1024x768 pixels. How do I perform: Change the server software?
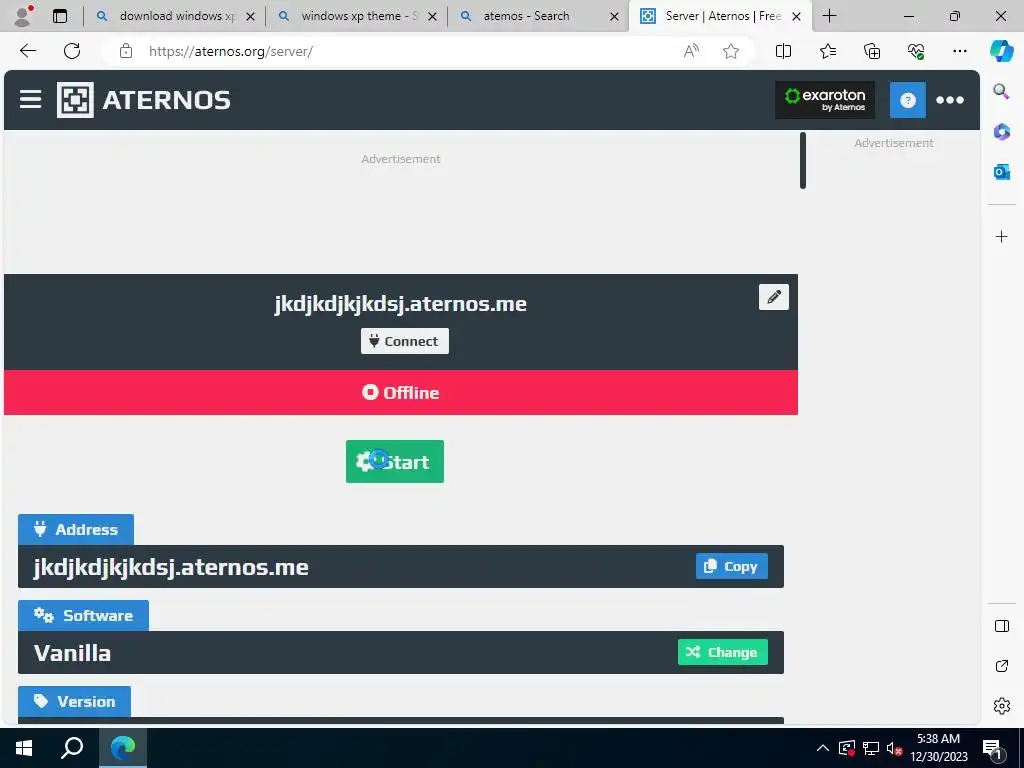coord(723,652)
